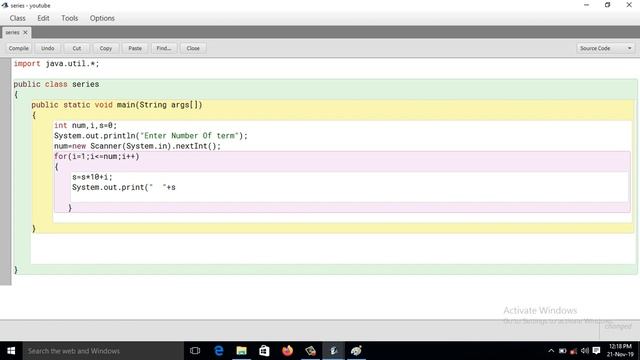Click the Paste button
The image size is (640, 360).
click(x=135, y=48)
